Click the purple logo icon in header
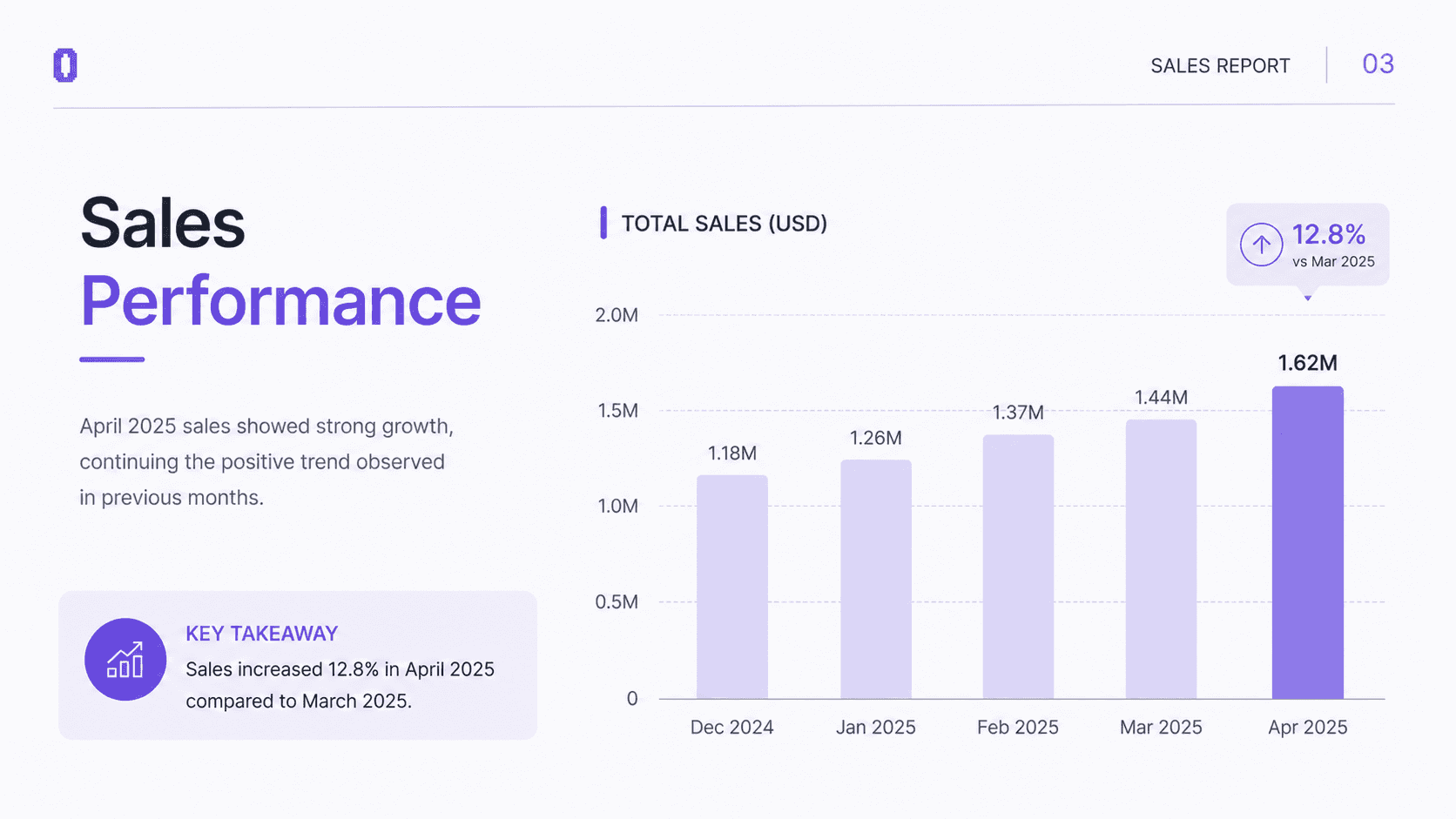The image size is (1456, 819). tap(65, 65)
